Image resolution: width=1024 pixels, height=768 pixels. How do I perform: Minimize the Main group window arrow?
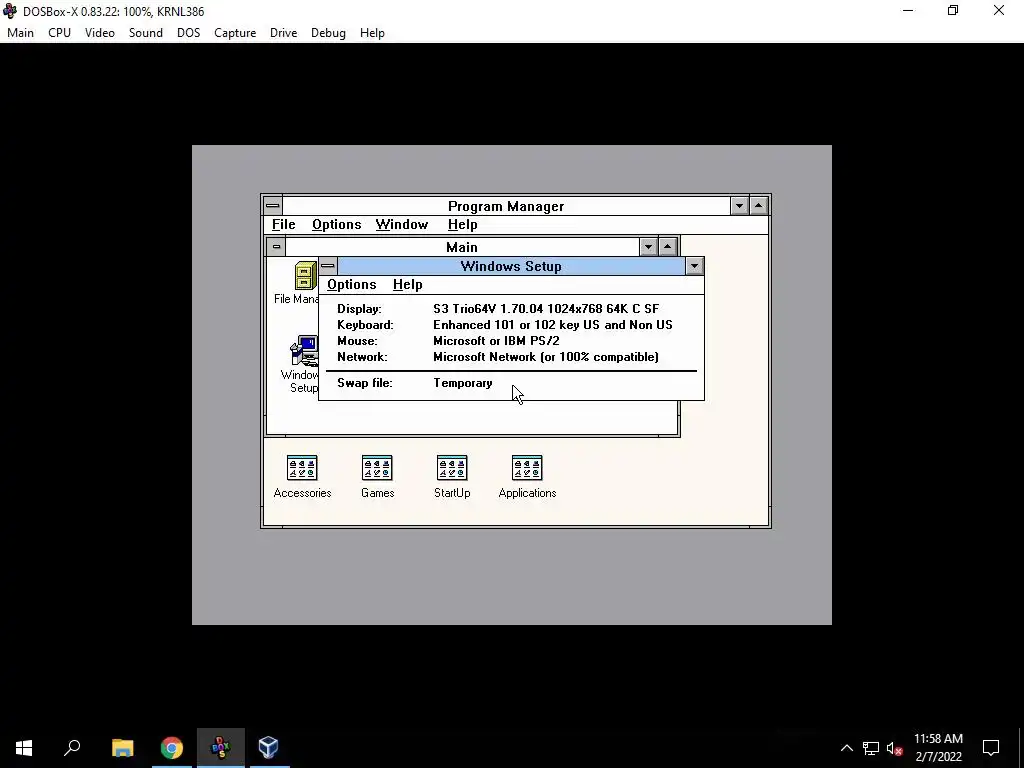[x=648, y=247]
